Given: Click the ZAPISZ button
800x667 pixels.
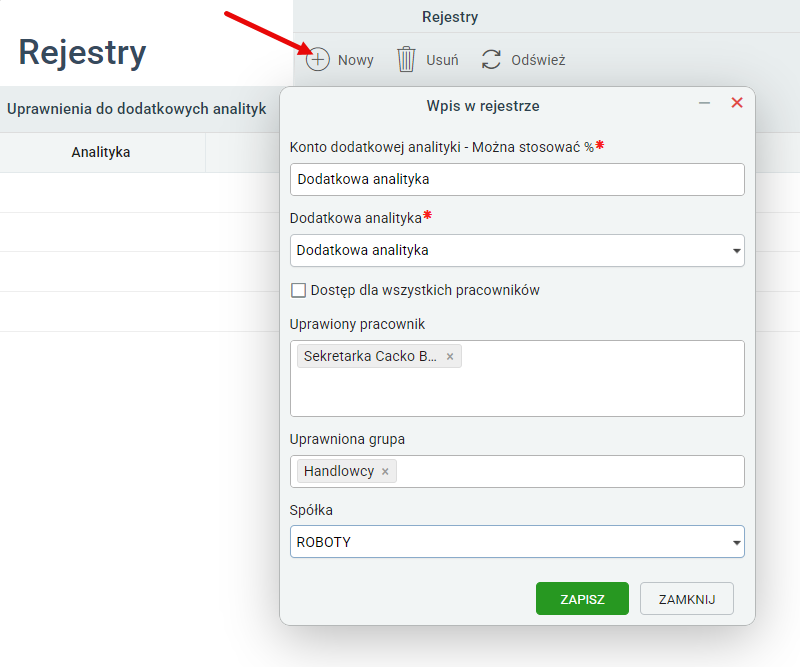Looking at the screenshot, I should click(x=582, y=599).
